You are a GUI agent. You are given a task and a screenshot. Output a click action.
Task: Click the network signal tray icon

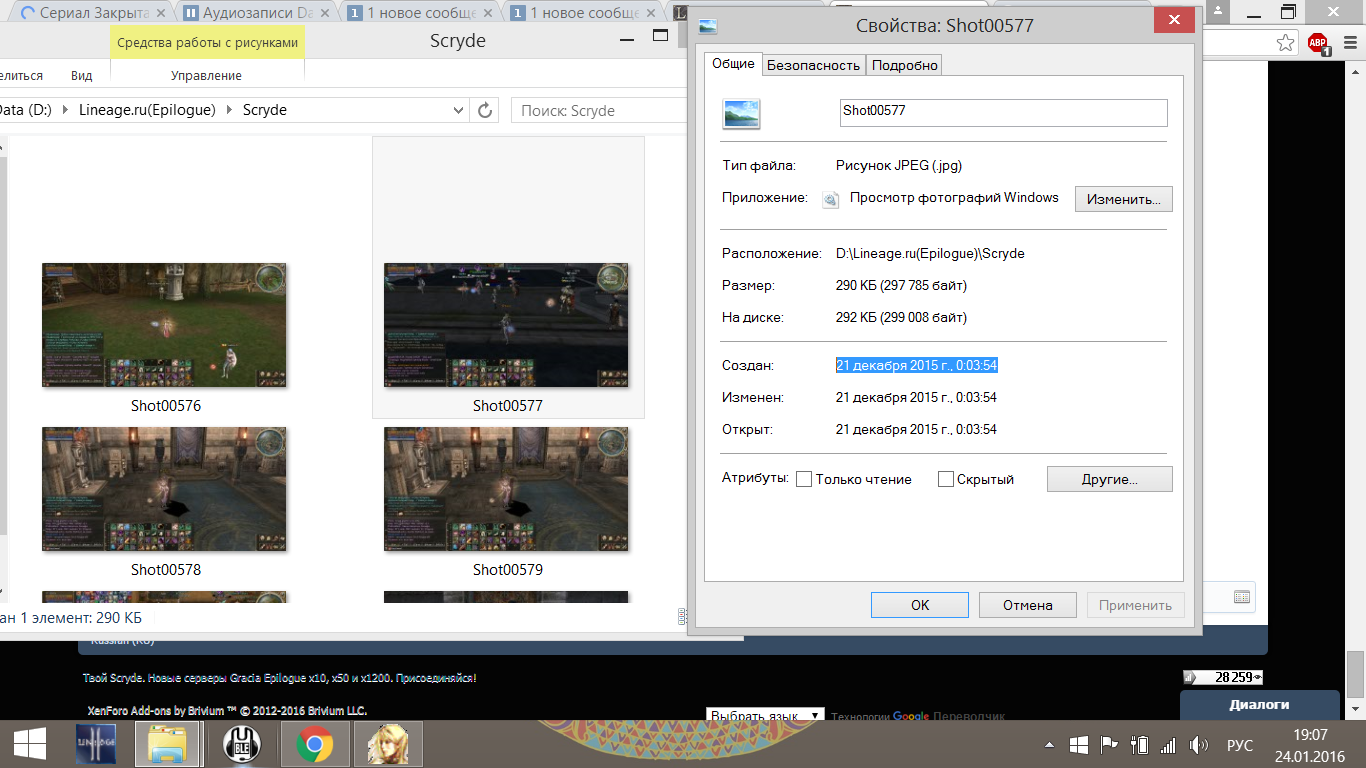tap(1168, 745)
